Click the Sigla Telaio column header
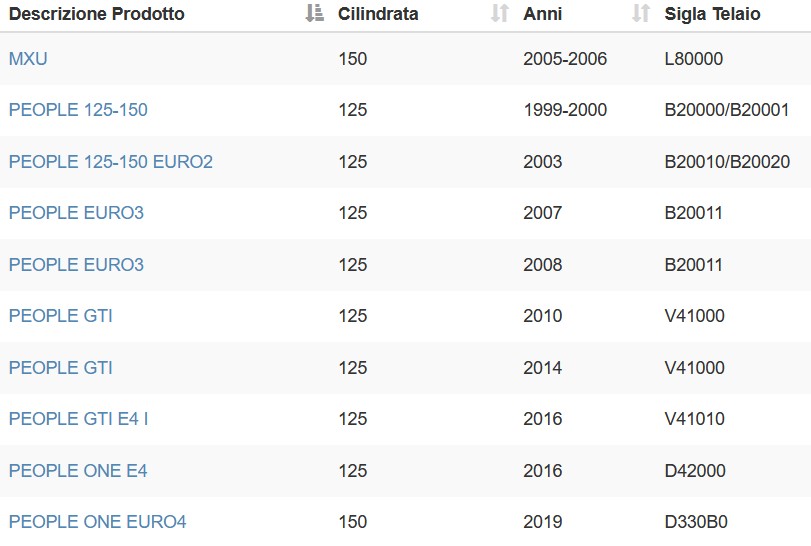The height and width of the screenshot is (546, 811). [x=712, y=14]
